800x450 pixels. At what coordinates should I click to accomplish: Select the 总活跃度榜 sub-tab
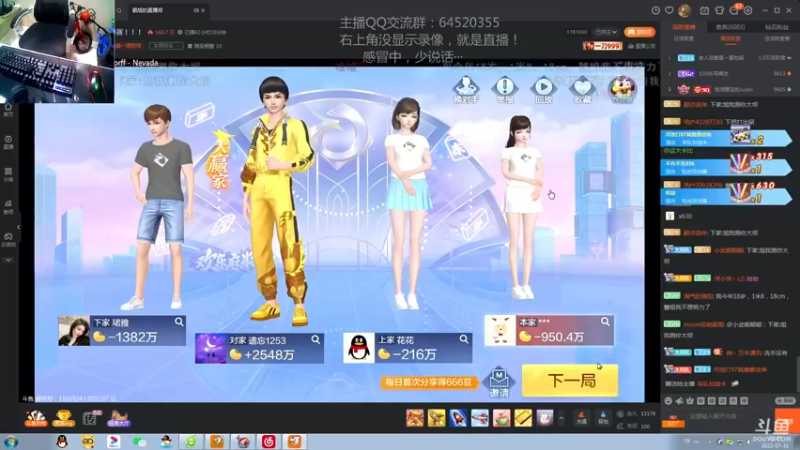(x=777, y=39)
